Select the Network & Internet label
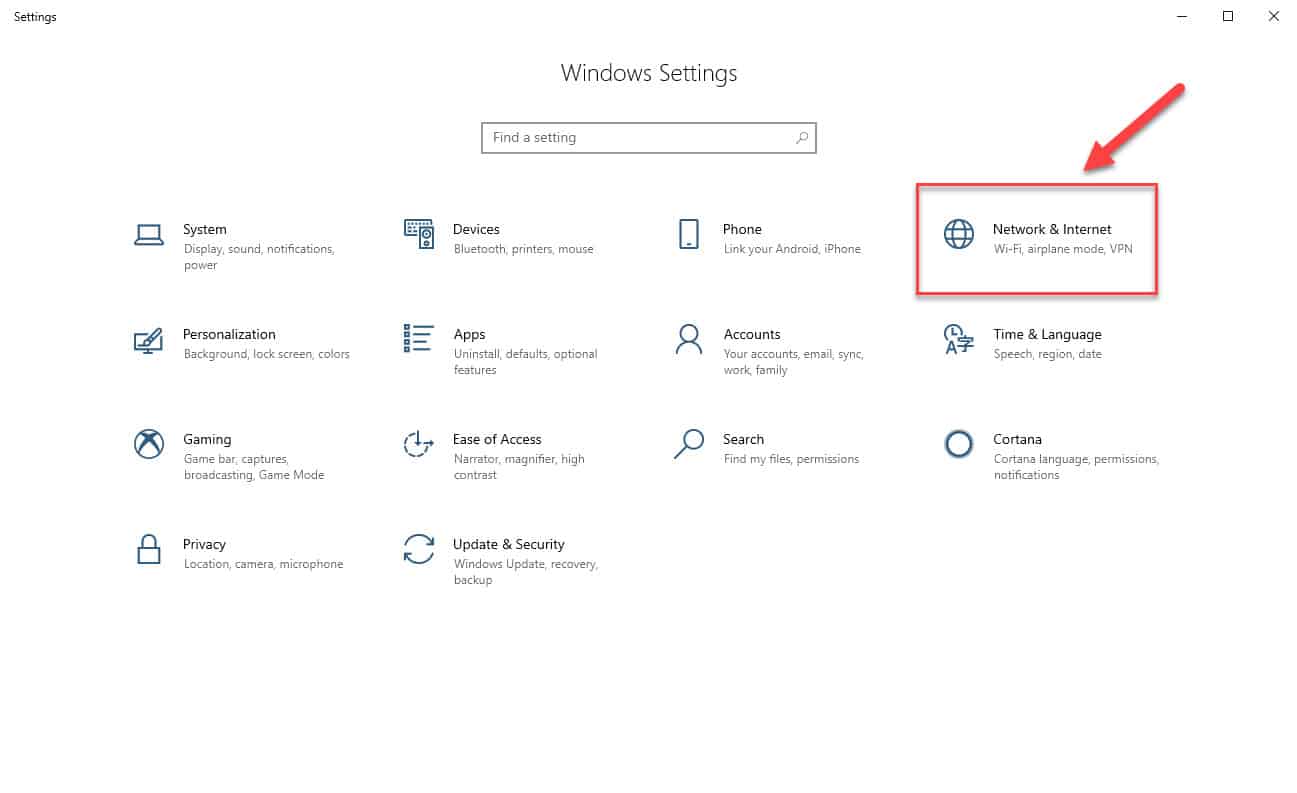The image size is (1297, 793). coord(1052,229)
